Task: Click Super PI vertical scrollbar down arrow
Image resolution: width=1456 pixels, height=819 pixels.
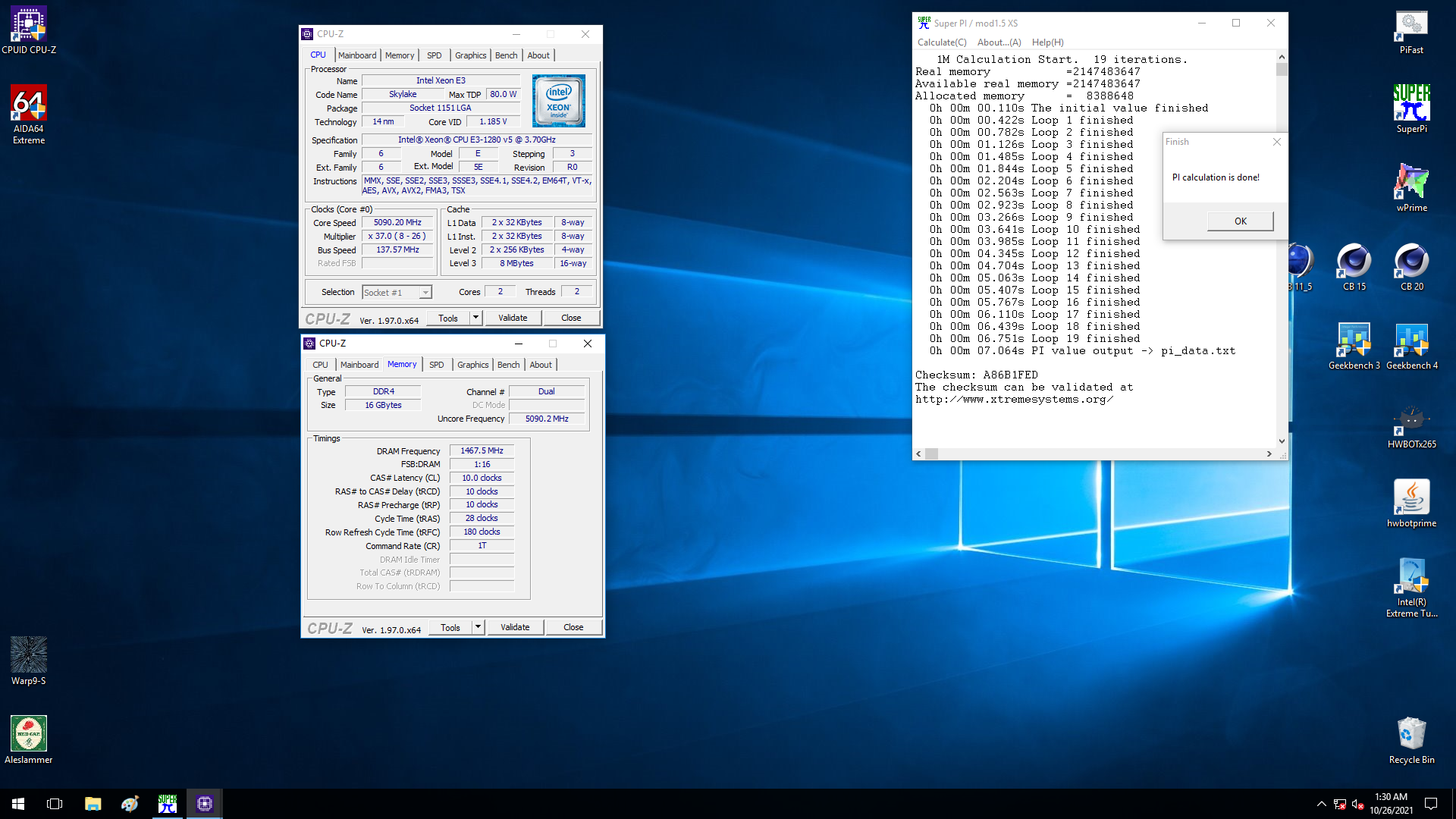Action: click(1282, 441)
